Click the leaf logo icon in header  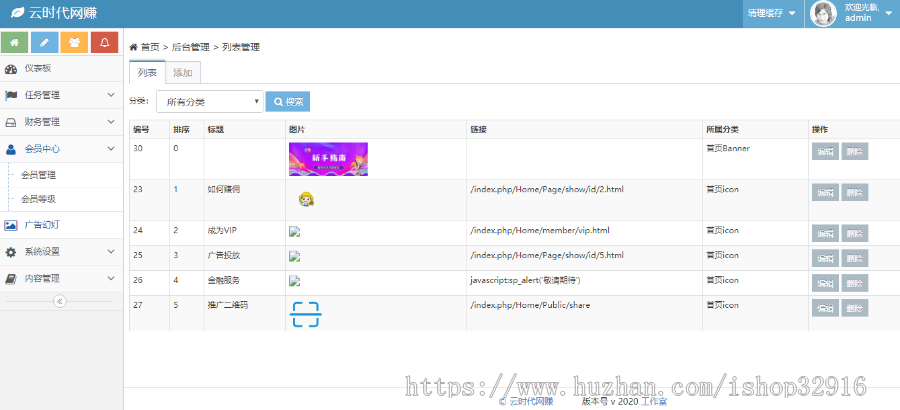[18, 13]
